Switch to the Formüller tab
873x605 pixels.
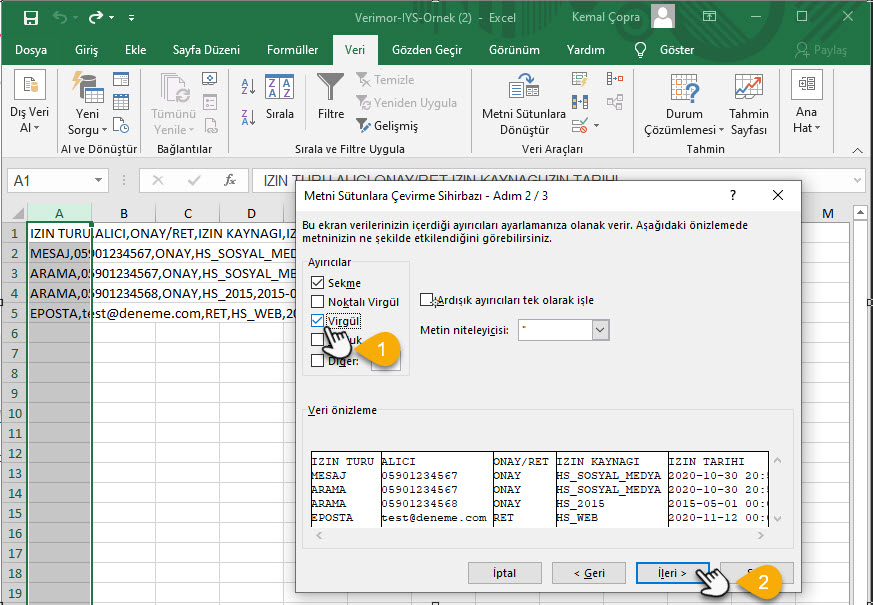pyautogui.click(x=292, y=50)
